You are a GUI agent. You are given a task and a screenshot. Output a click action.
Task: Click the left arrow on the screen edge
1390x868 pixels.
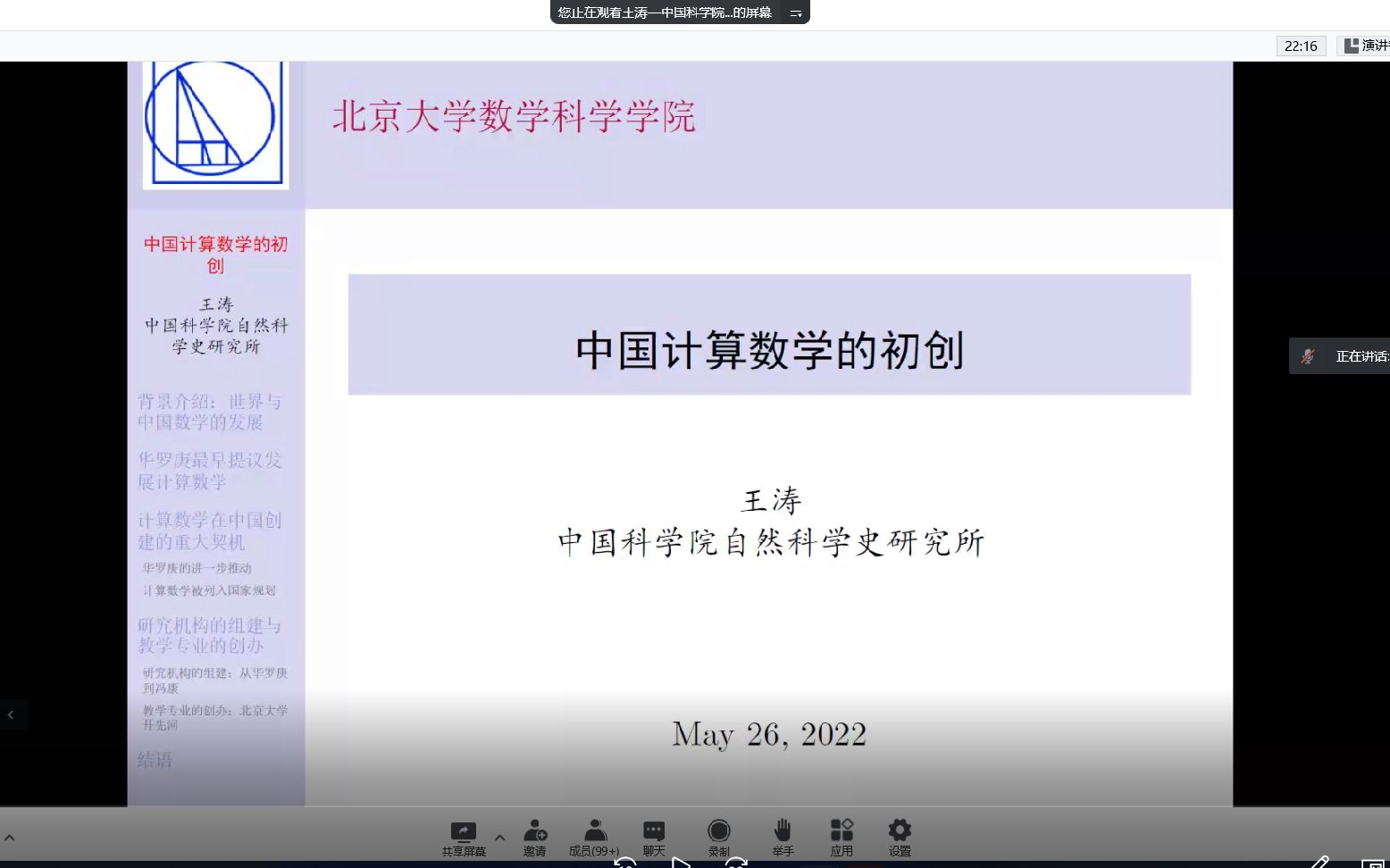(x=11, y=714)
